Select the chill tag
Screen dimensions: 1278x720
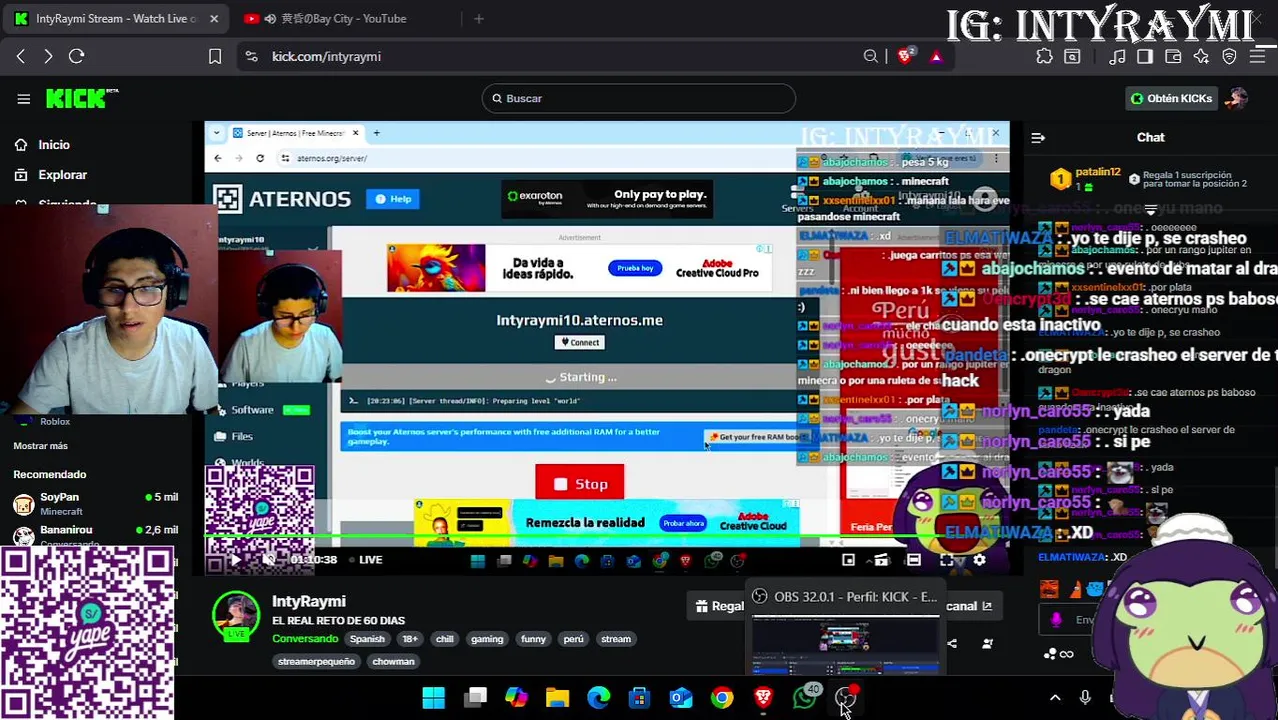444,639
